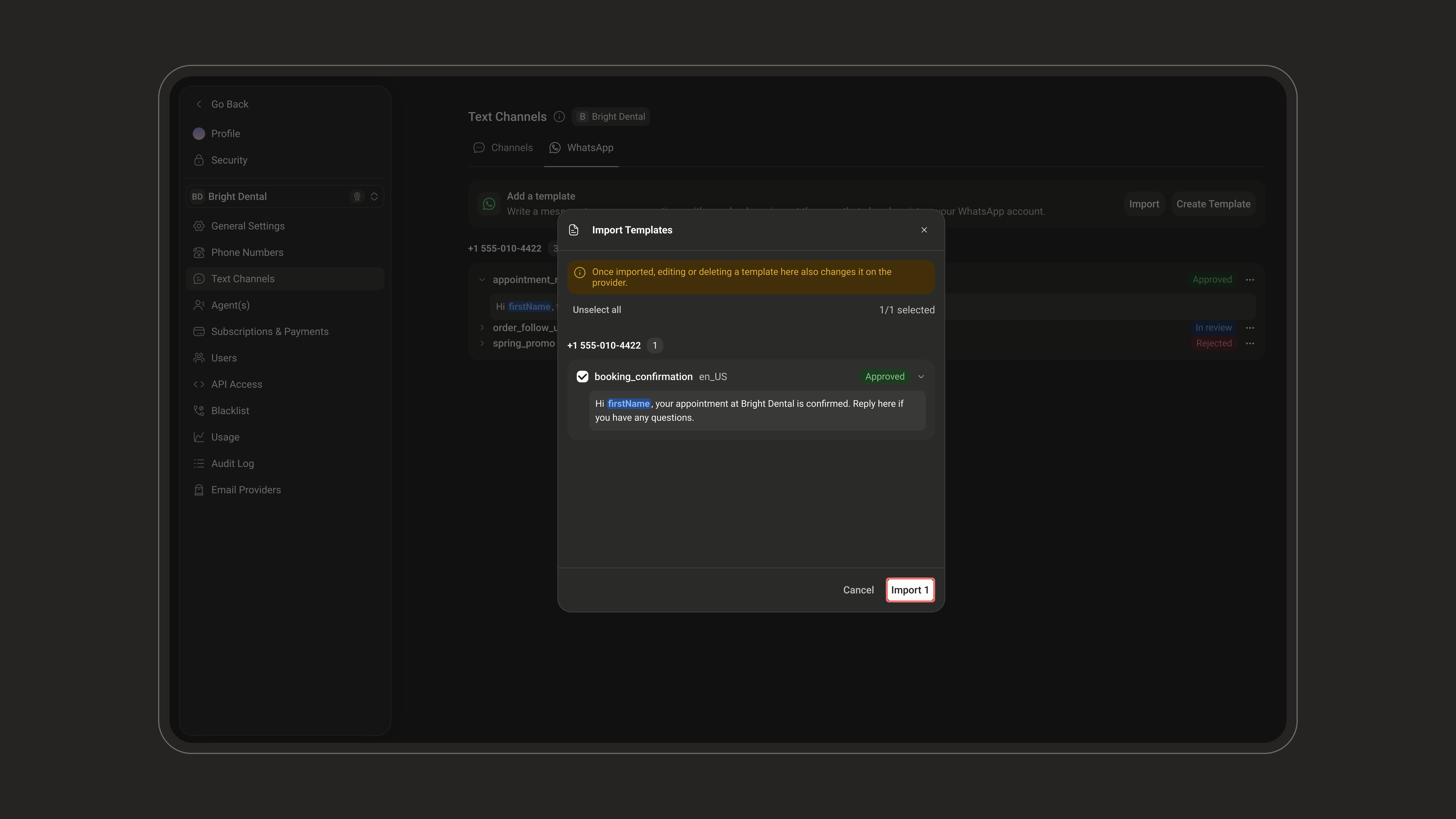The width and height of the screenshot is (1456, 819).
Task: Open Agent(s) via its people icon
Action: (x=199, y=305)
